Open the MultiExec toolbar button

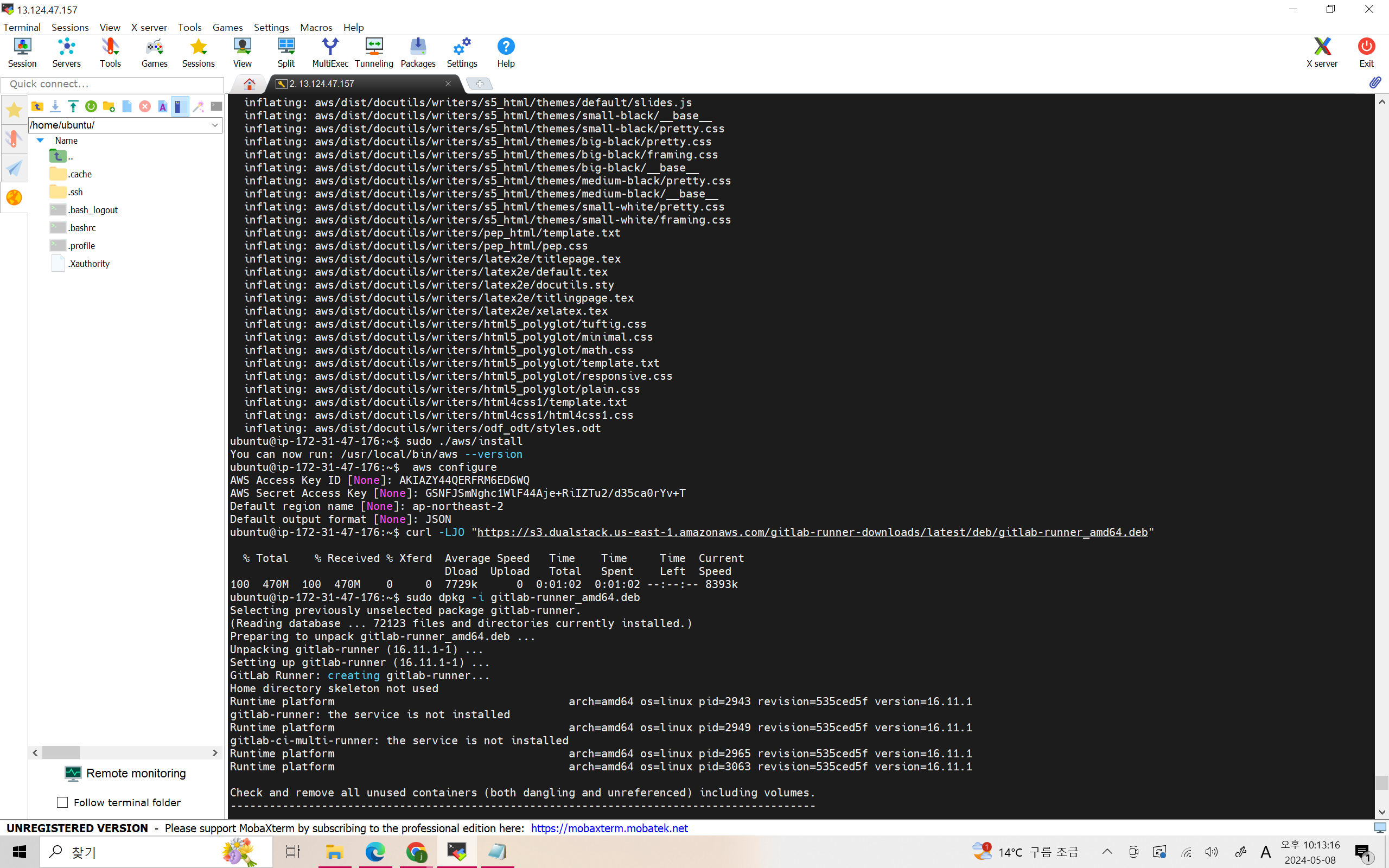tap(330, 53)
